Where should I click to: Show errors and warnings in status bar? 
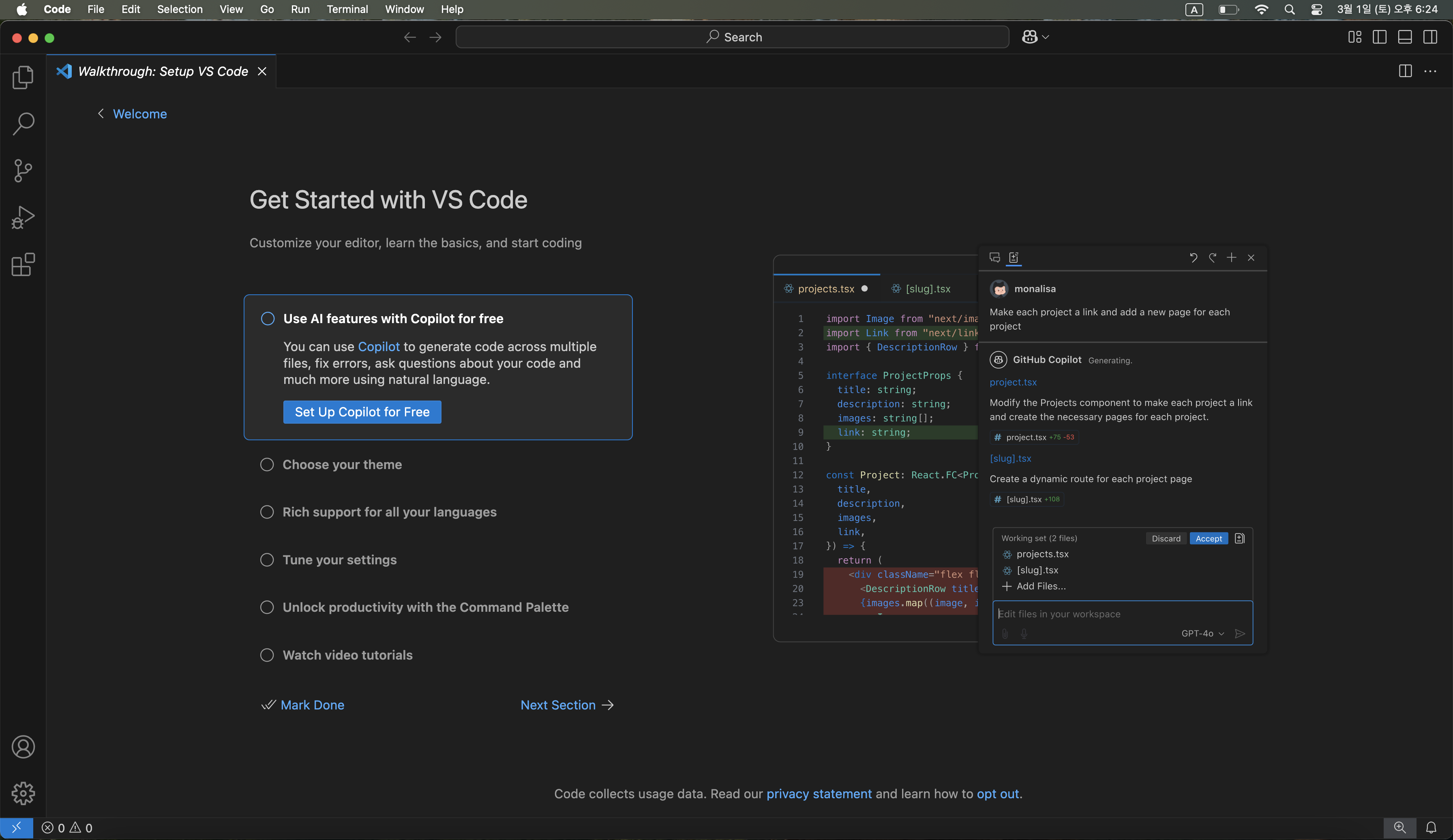click(x=67, y=828)
